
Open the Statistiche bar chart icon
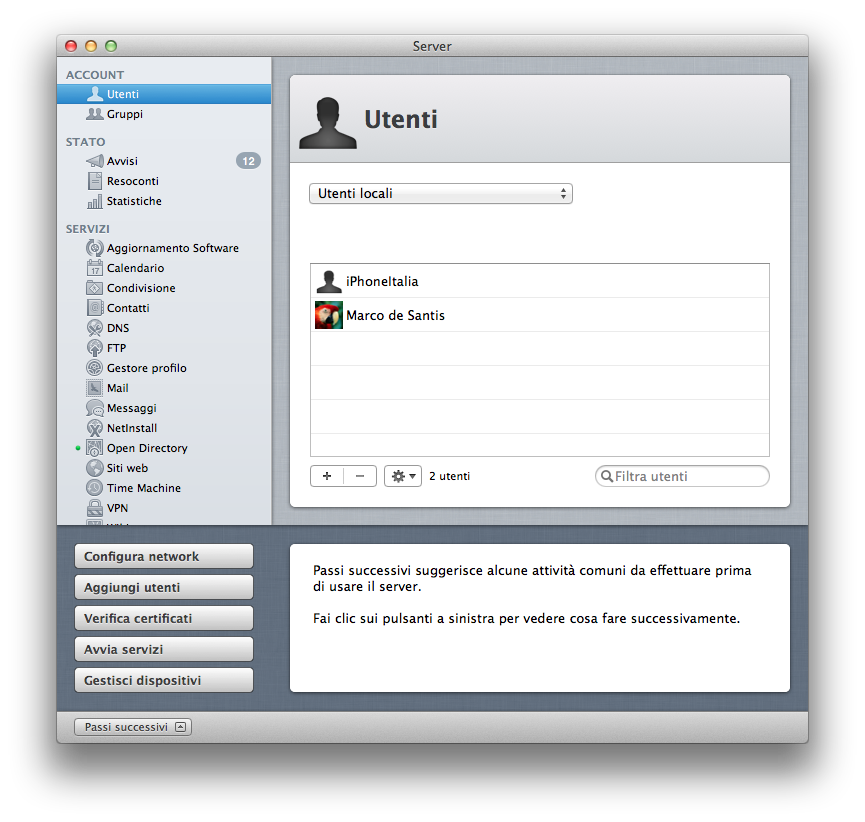point(95,201)
